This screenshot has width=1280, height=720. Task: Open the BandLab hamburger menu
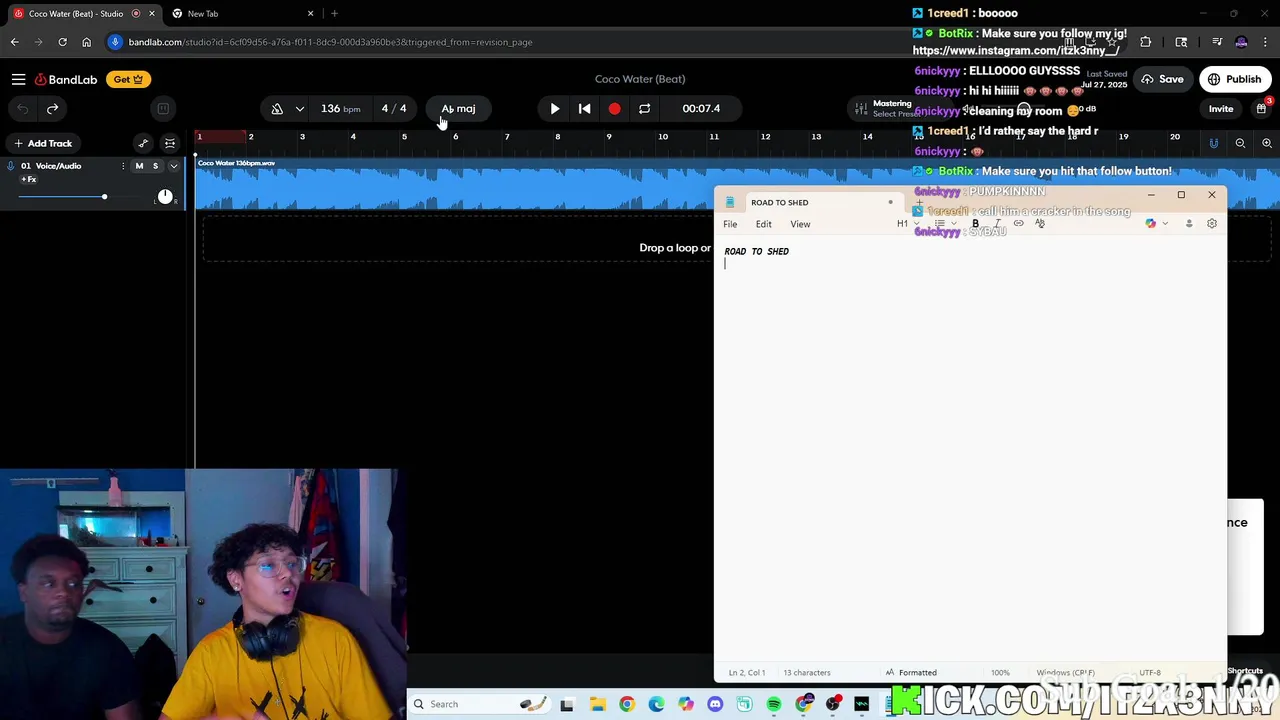coord(18,79)
